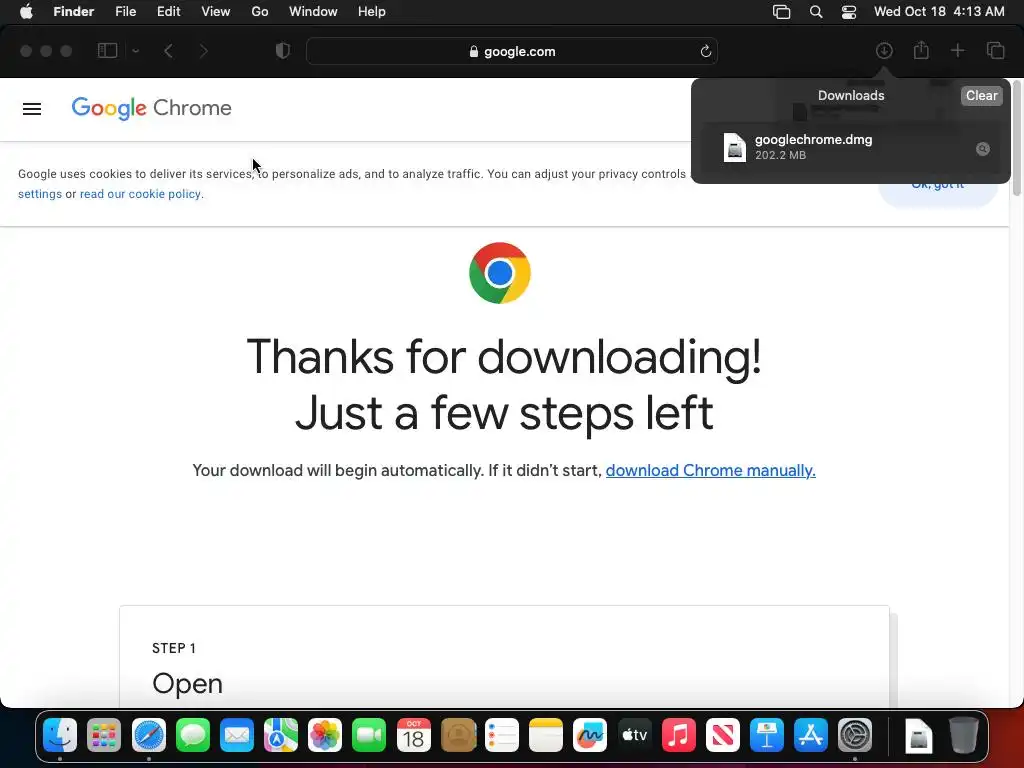1024x768 pixels.
Task: Click the page vertical scrollbar
Action: coord(1016,137)
